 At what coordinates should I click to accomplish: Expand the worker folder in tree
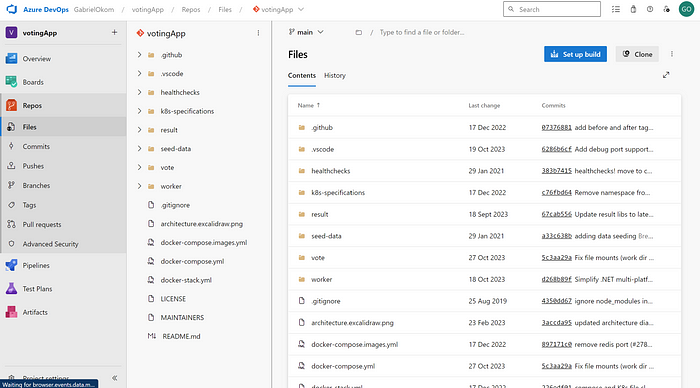(139, 186)
